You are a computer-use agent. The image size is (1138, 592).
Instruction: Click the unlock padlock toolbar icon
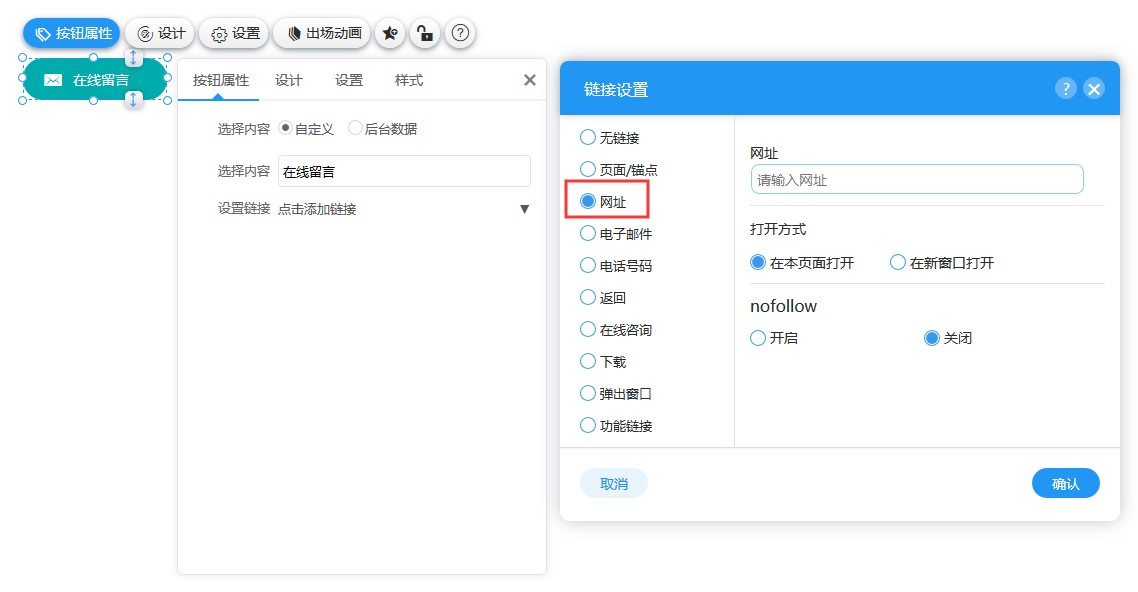coord(425,33)
